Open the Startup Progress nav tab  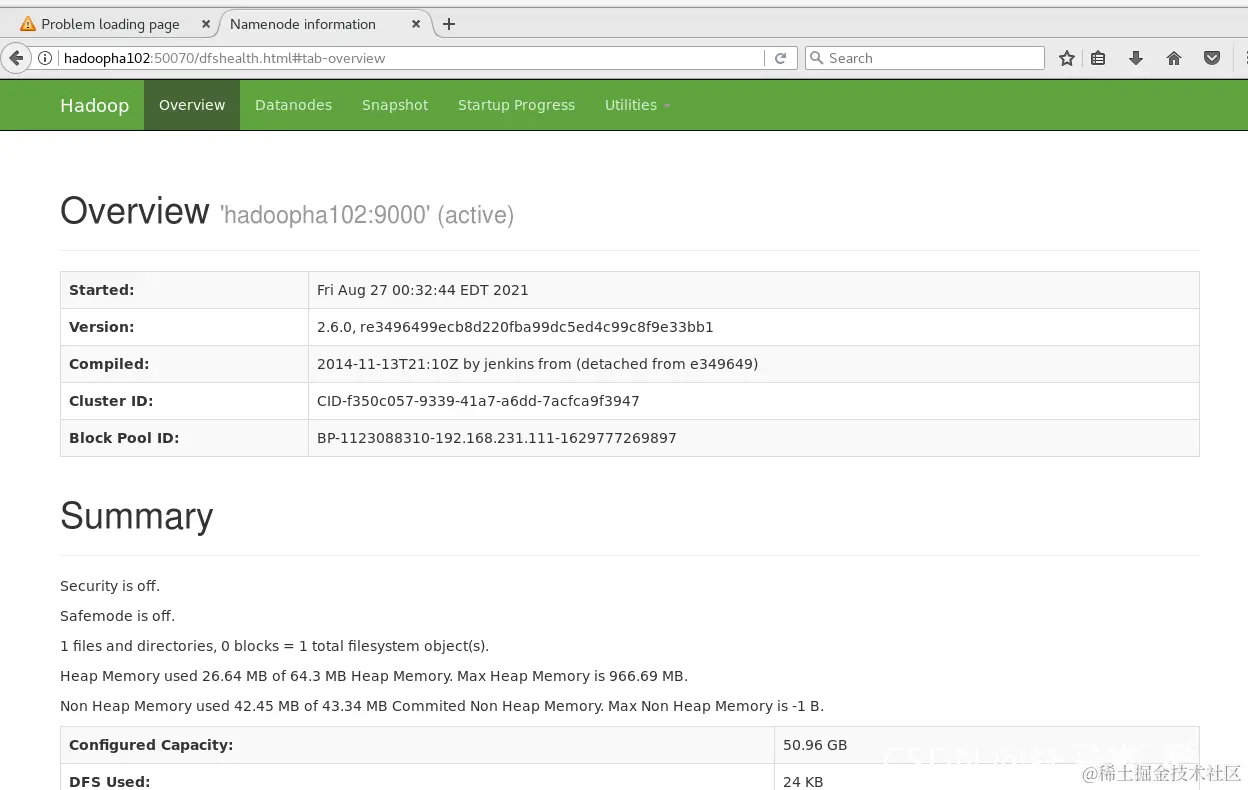coord(516,105)
